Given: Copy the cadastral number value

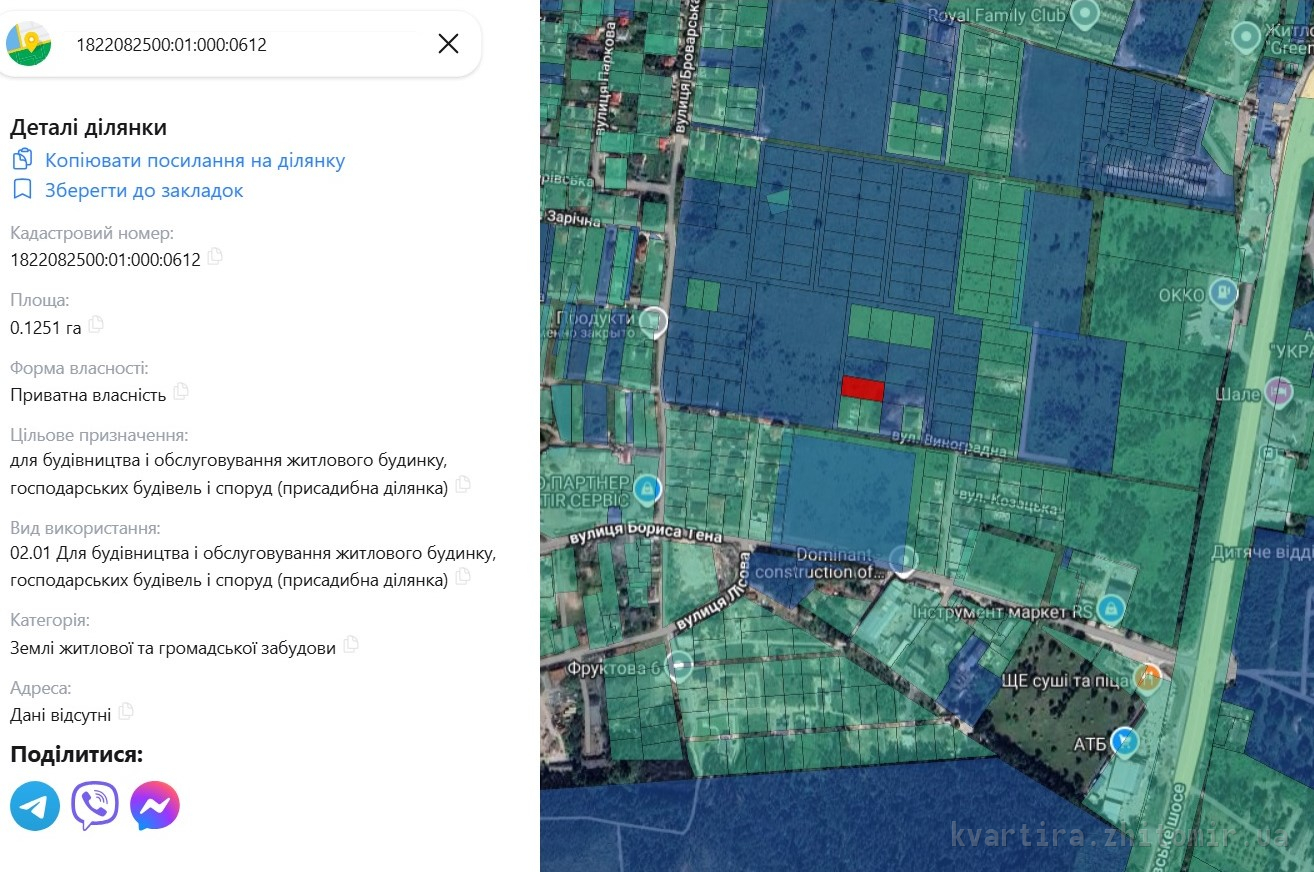Looking at the screenshot, I should click(x=214, y=257).
